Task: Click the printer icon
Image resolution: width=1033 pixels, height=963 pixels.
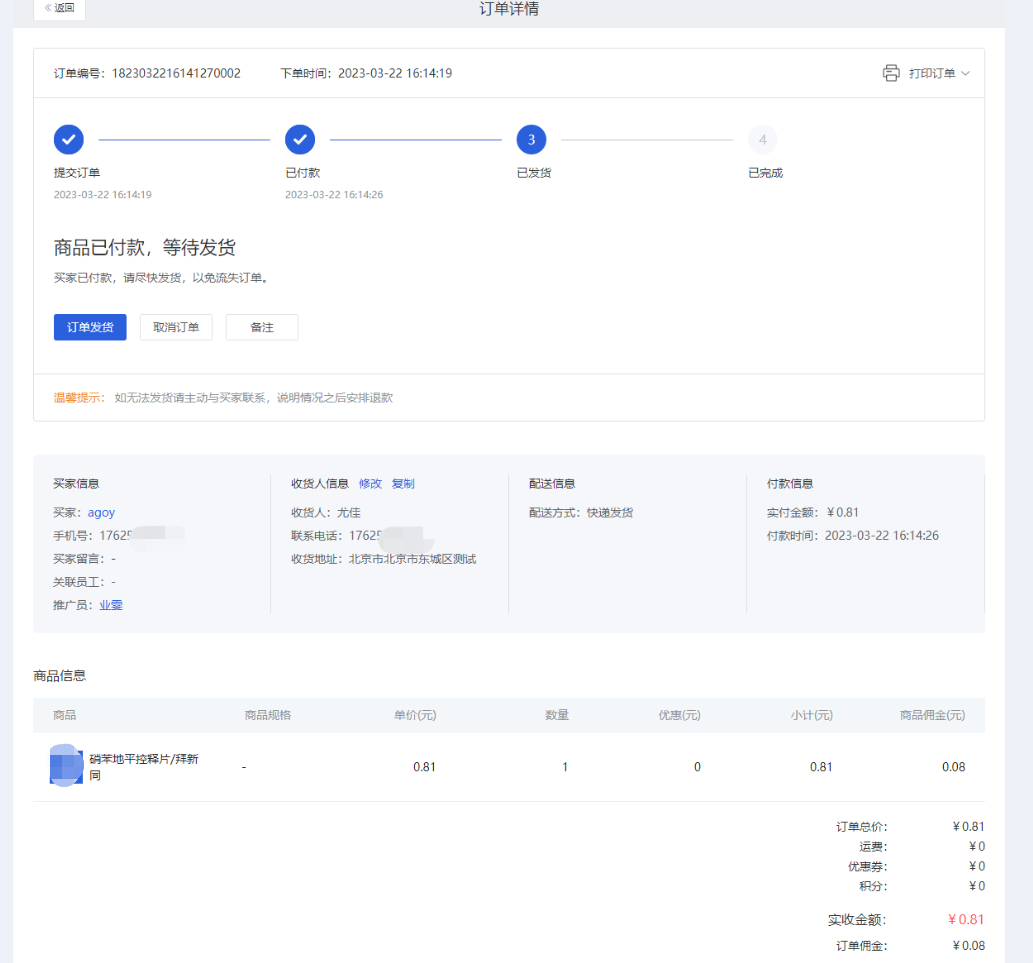Action: pos(891,73)
